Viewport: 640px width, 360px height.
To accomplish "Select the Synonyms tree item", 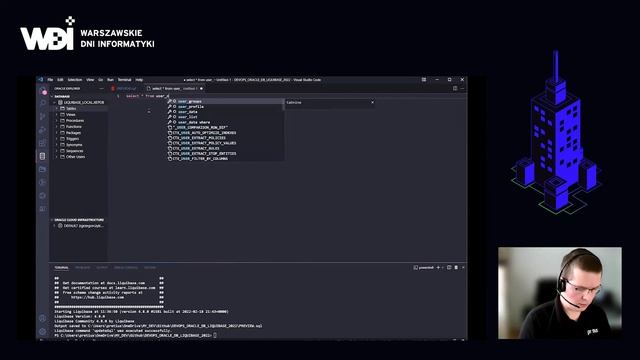I will [x=74, y=145].
